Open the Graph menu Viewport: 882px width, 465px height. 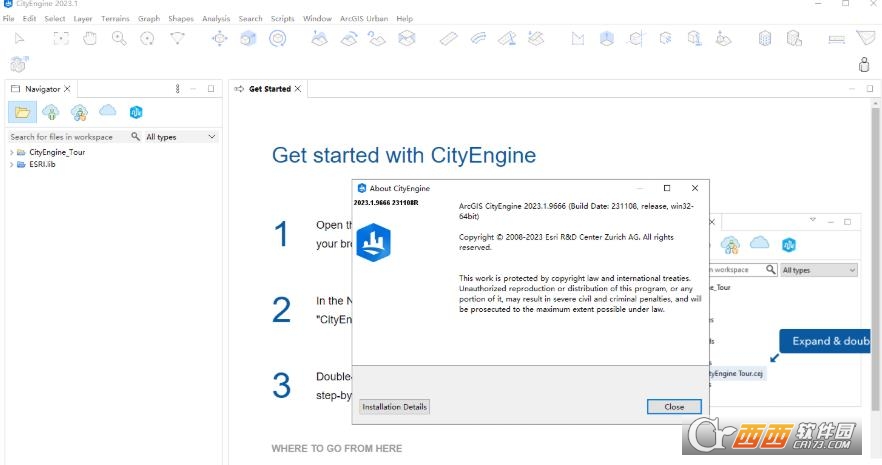coord(149,19)
